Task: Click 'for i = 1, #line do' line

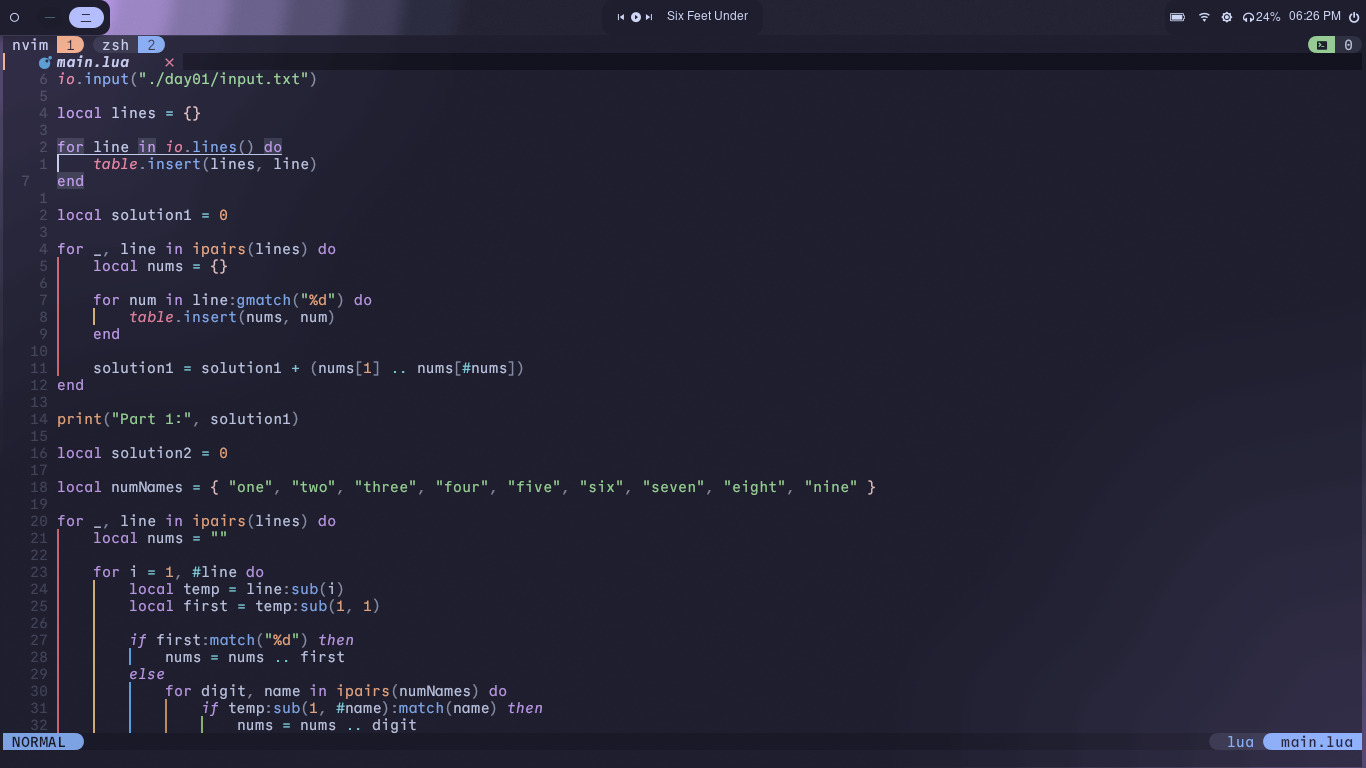Action: coord(178,572)
